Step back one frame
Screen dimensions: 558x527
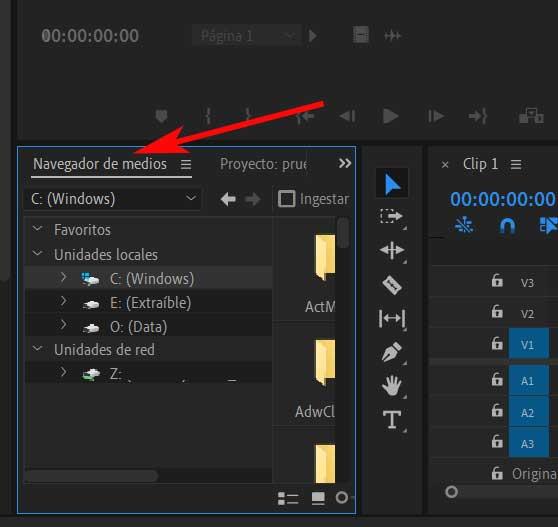click(x=347, y=116)
